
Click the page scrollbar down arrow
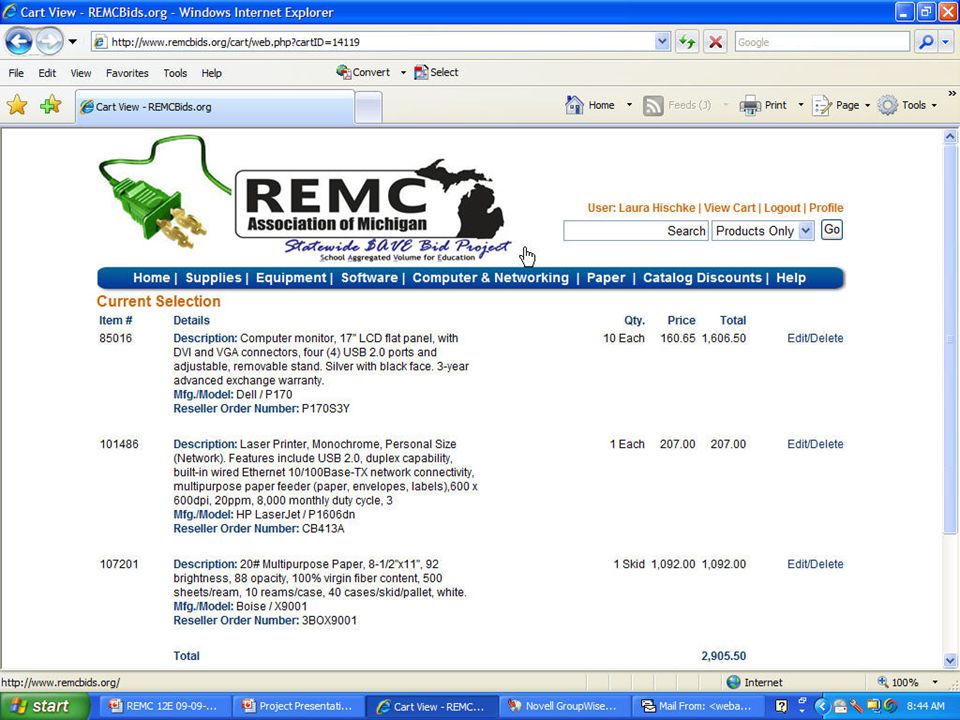point(950,660)
